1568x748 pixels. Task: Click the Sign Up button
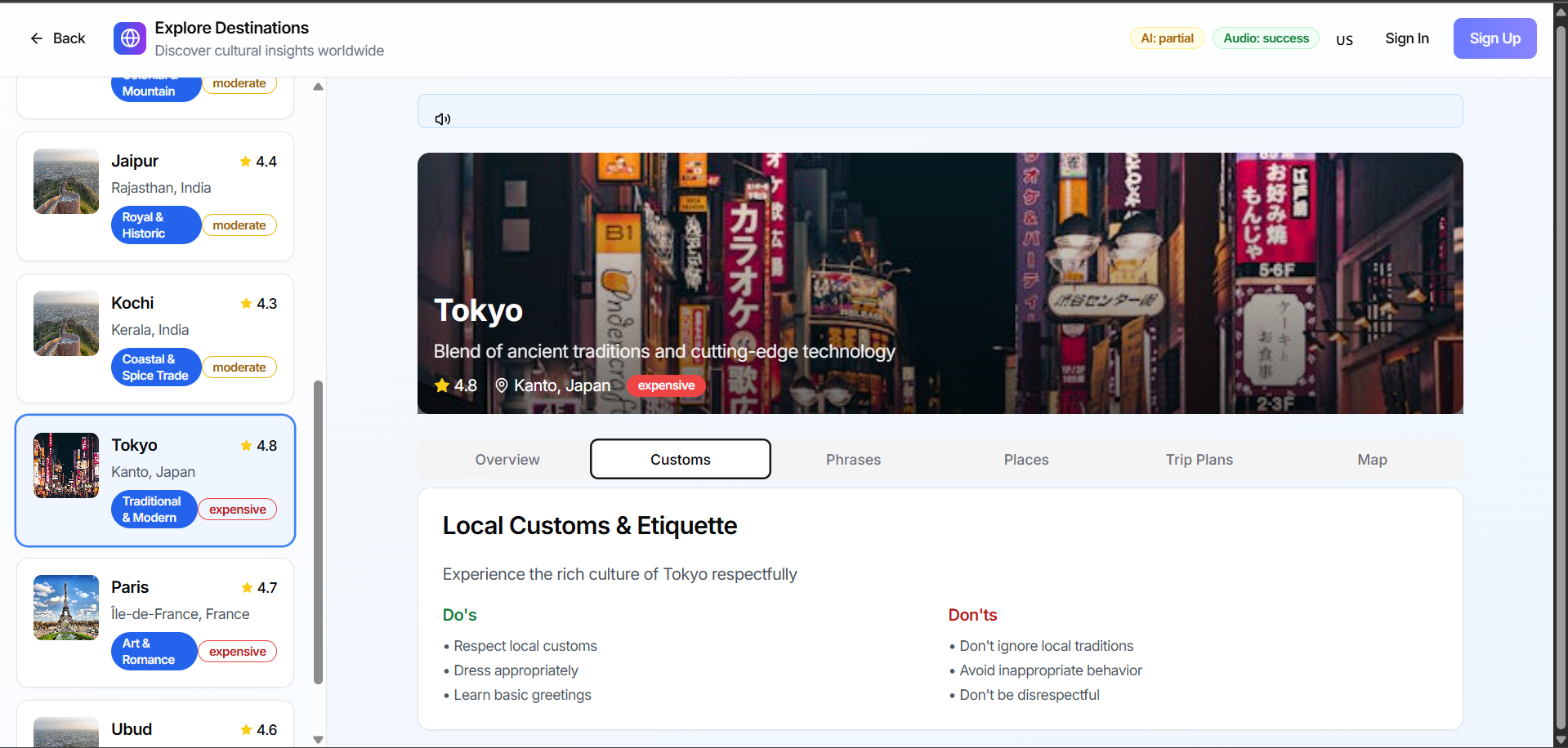[1495, 38]
